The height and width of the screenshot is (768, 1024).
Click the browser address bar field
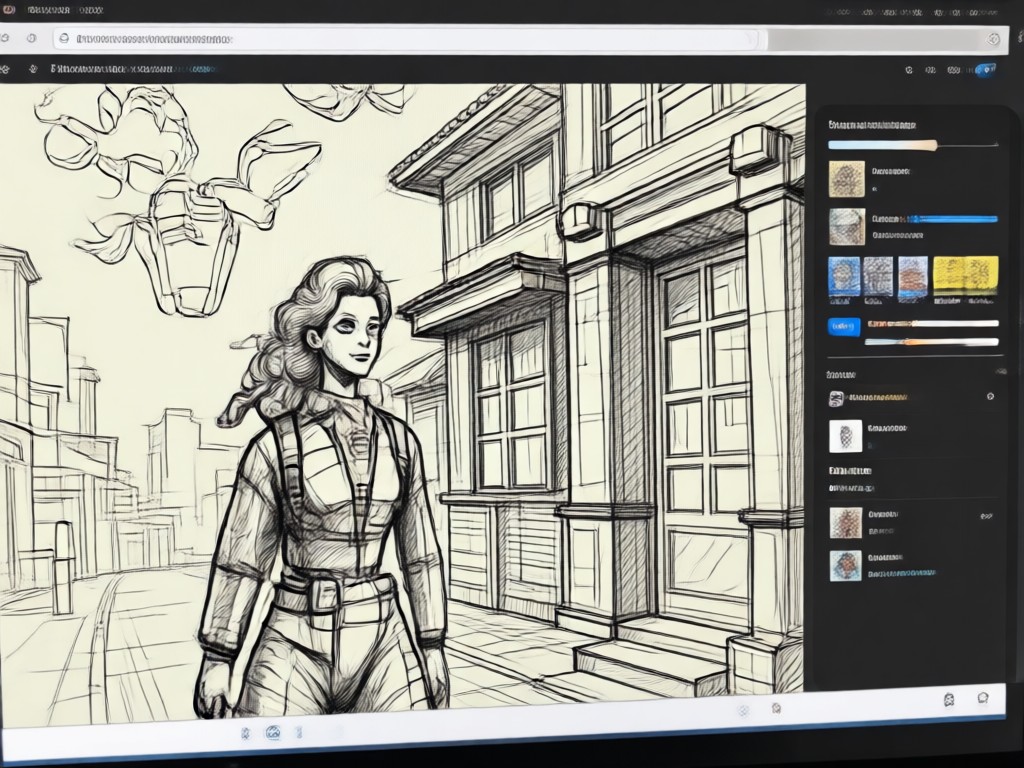click(x=408, y=39)
